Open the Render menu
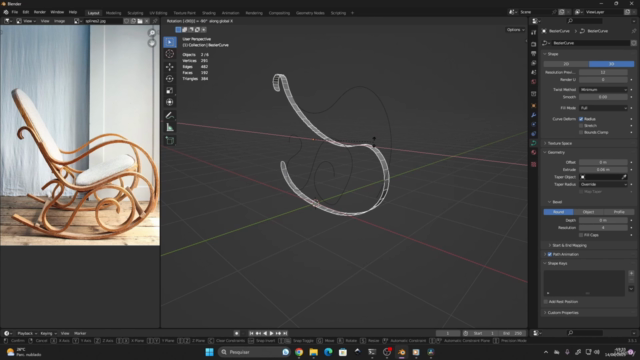Screen dimensions: 640x360 pyautogui.click(x=40, y=12)
